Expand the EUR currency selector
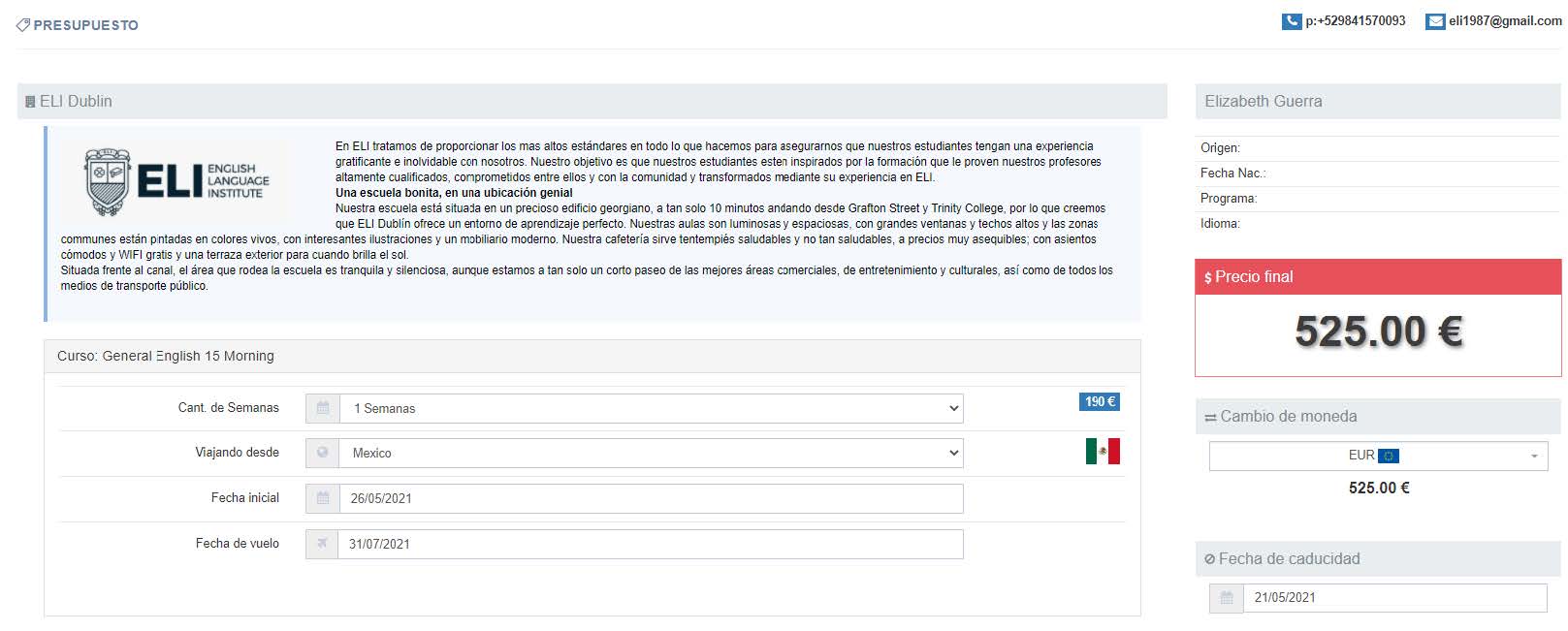Viewport: 1568px width, 631px height. coord(1378,456)
